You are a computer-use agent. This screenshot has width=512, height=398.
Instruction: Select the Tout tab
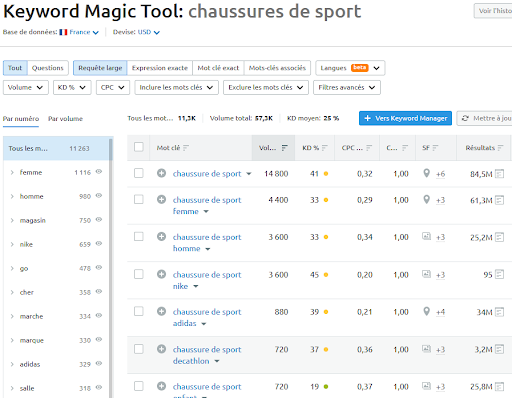tap(15, 68)
